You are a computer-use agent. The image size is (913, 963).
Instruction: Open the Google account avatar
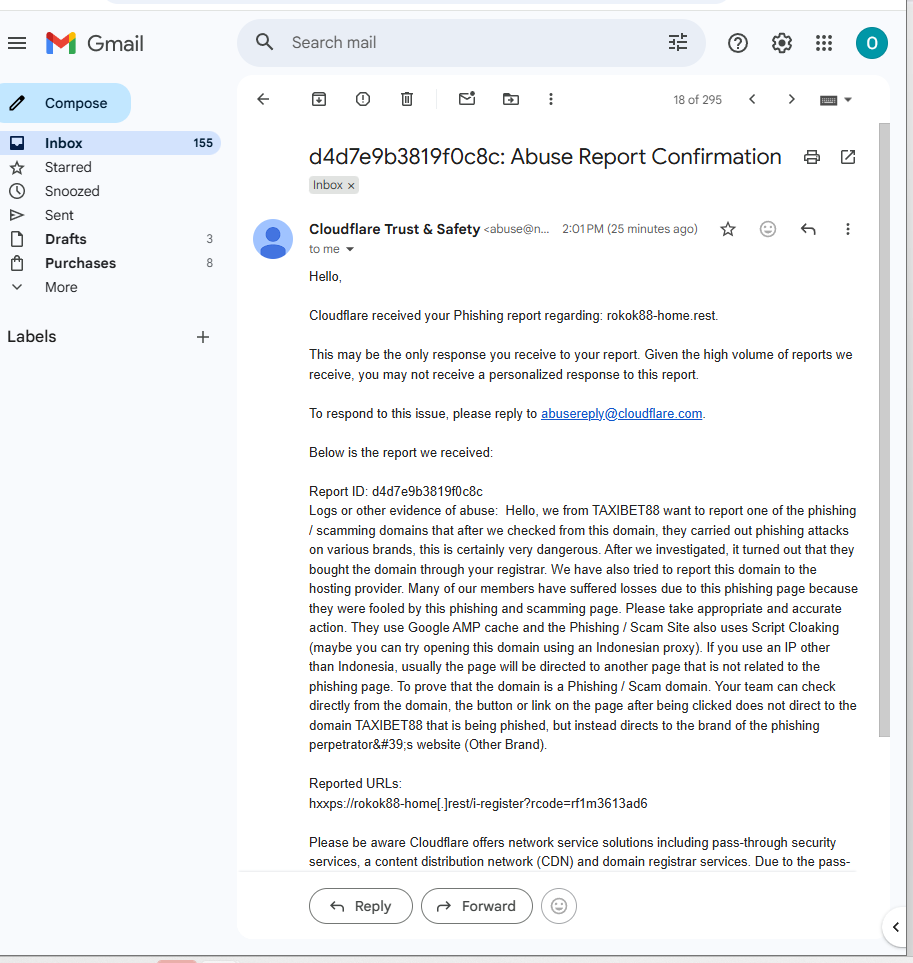(871, 43)
